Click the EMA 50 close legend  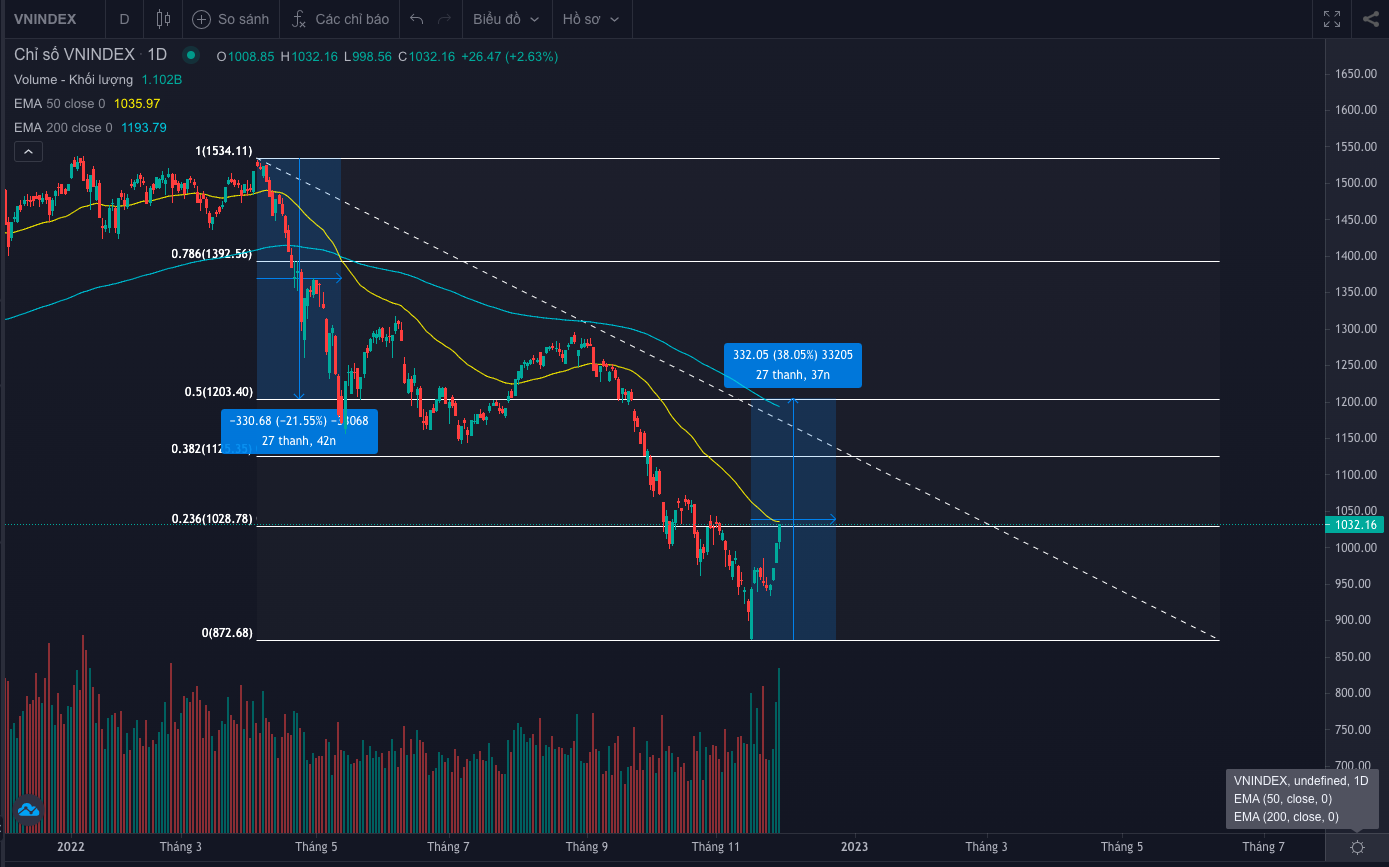pyautogui.click(x=59, y=103)
